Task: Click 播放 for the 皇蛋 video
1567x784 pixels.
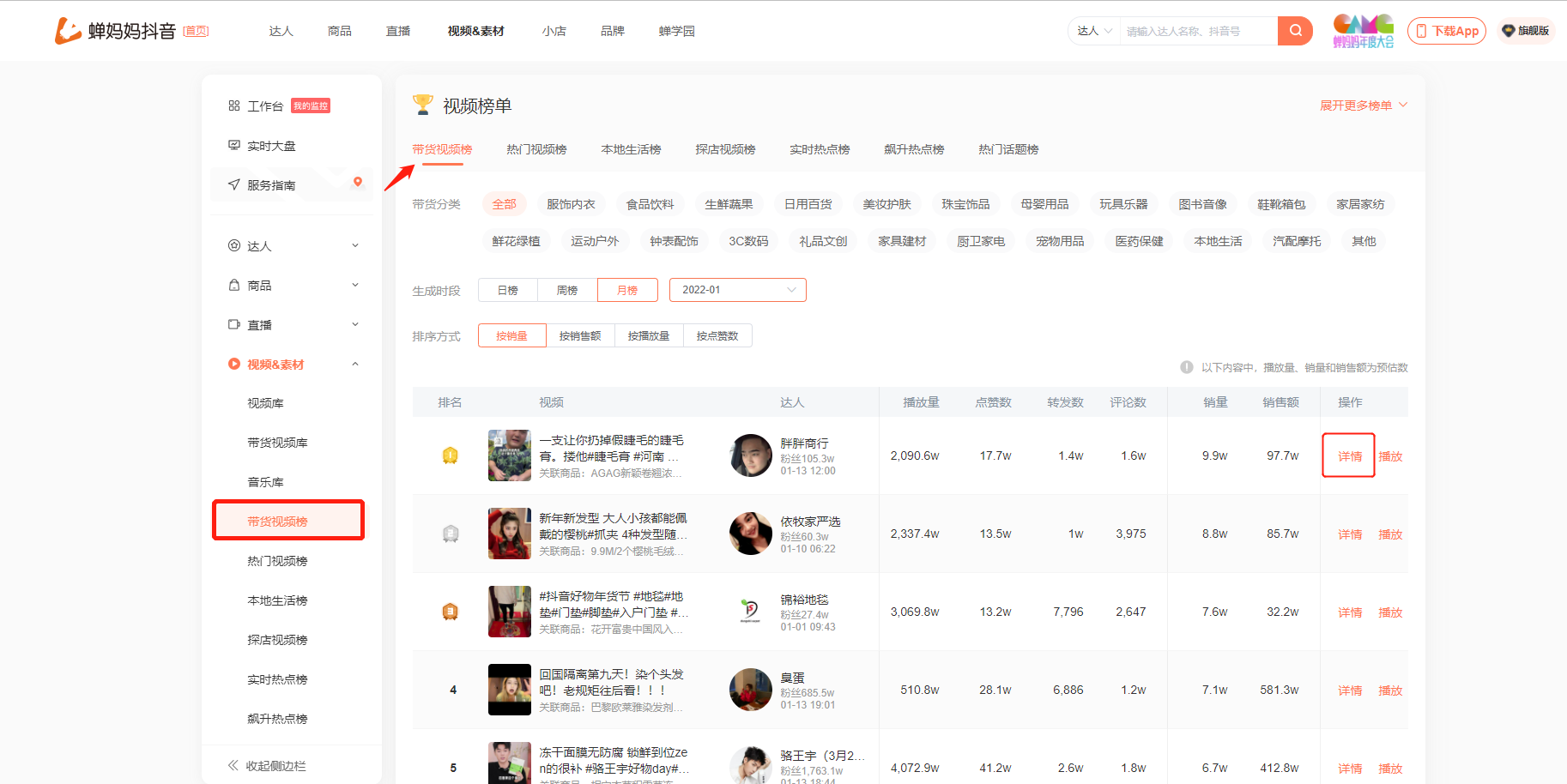Action: point(1390,691)
